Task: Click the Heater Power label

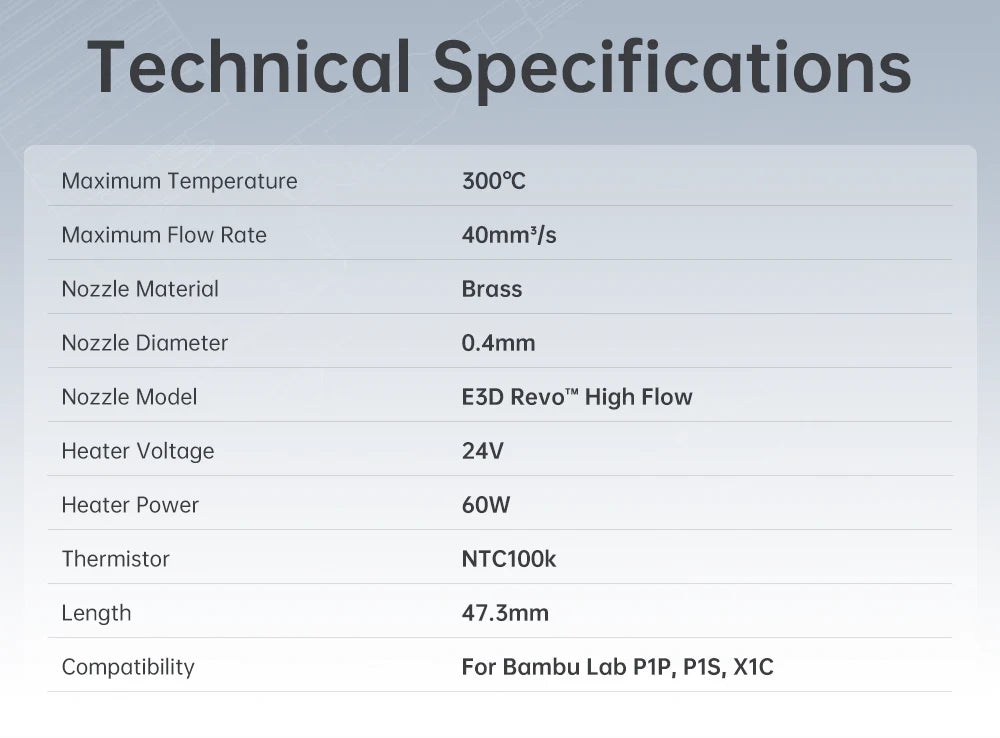Action: [130, 505]
